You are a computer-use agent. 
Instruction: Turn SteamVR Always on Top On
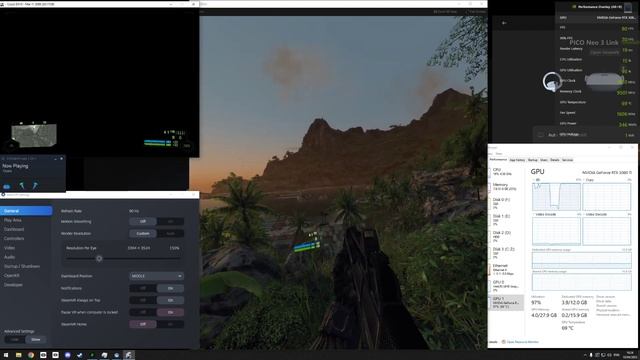coord(170,300)
